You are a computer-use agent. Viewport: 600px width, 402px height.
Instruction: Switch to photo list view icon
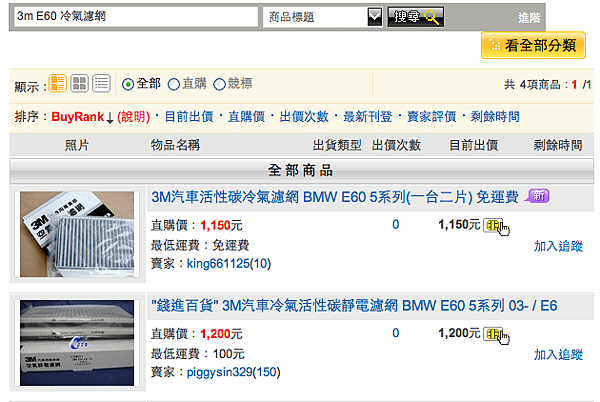[58, 83]
